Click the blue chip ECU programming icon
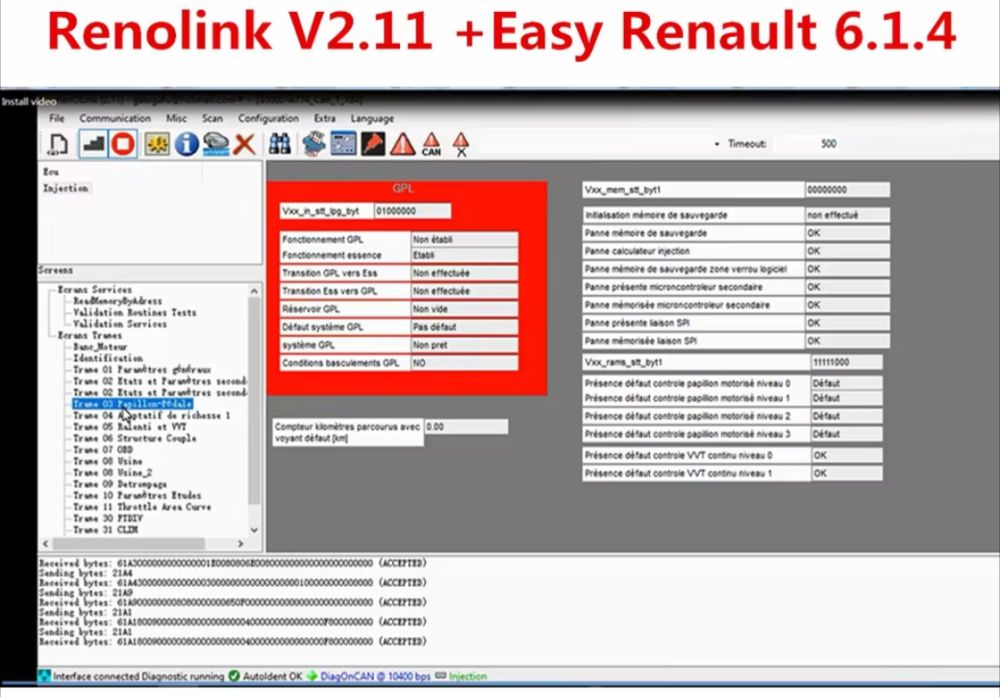The width and height of the screenshot is (1000, 697). (314, 144)
